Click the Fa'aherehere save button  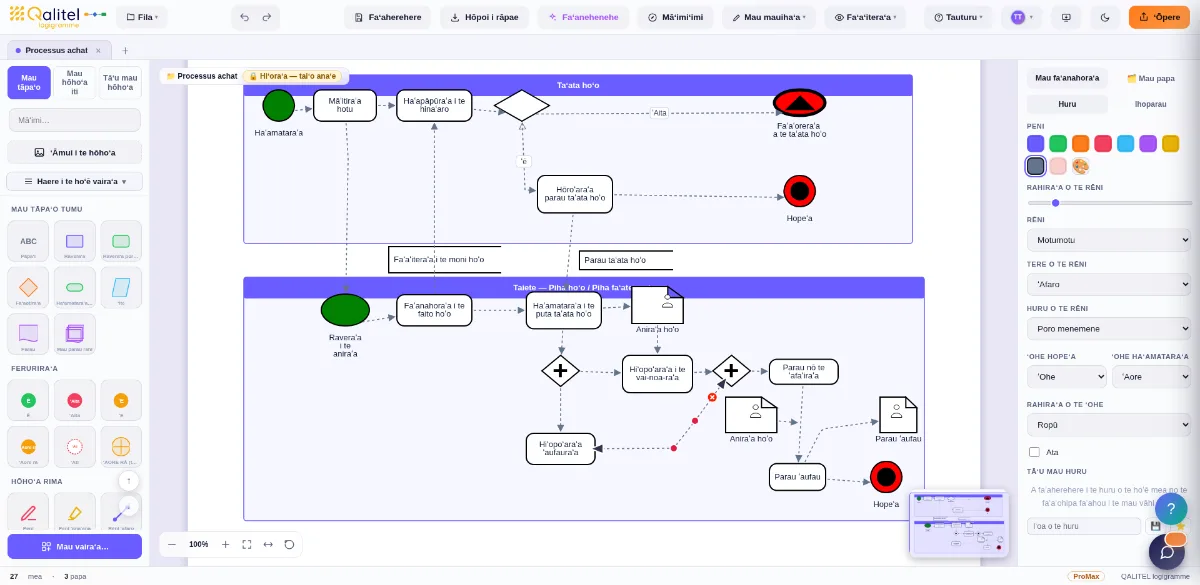[388, 17]
